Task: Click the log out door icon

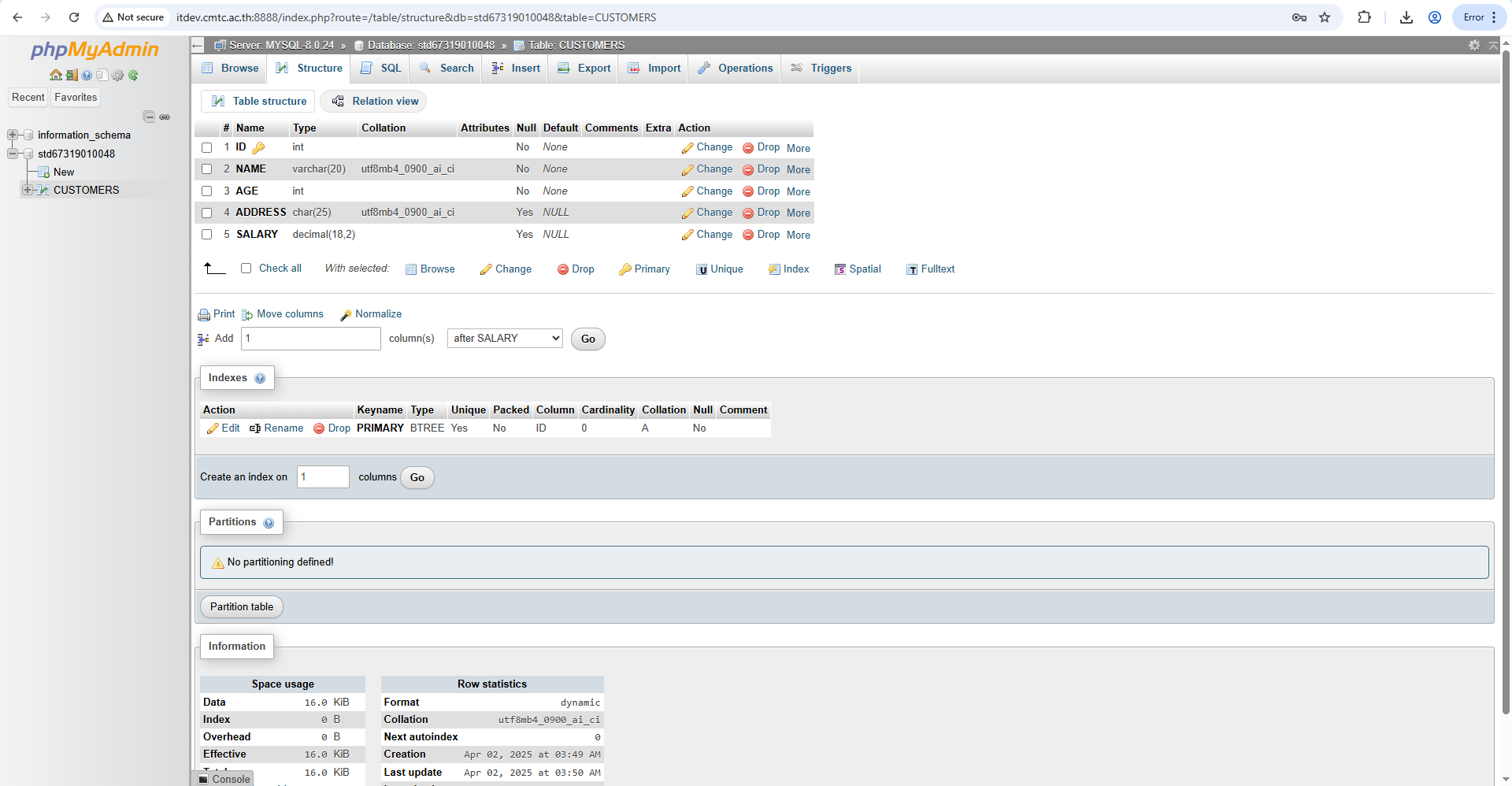Action: [71, 76]
